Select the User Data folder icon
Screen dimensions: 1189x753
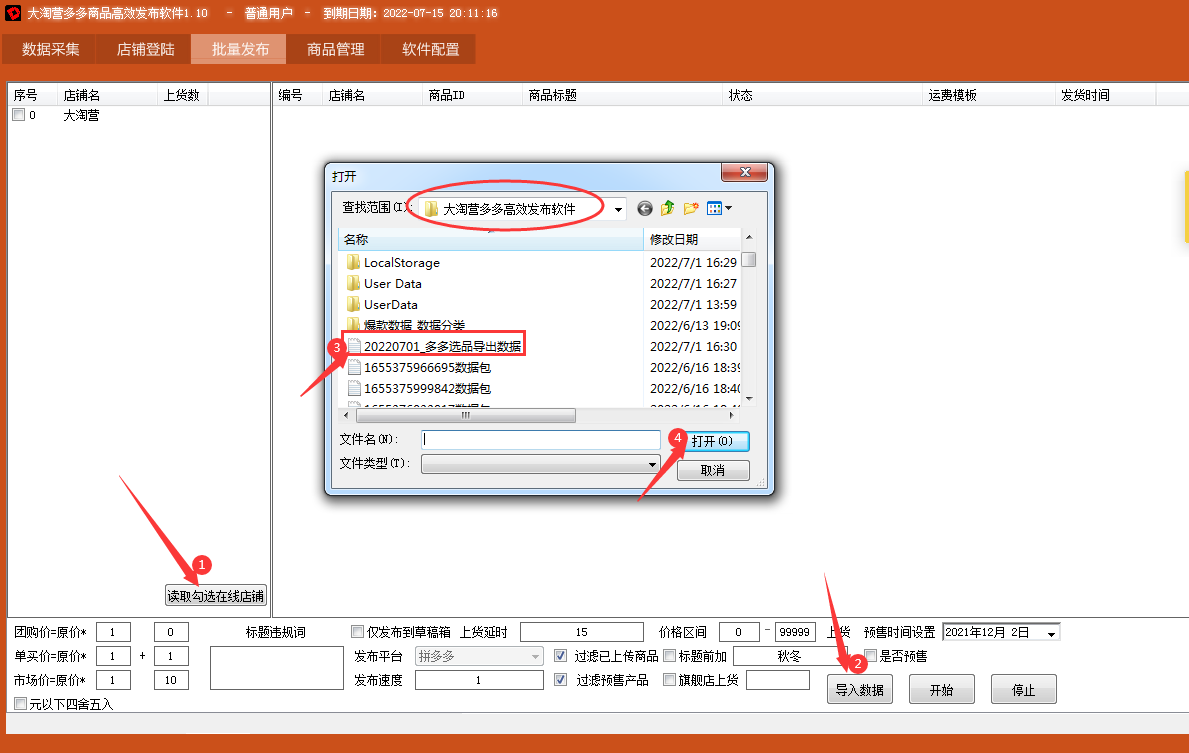pos(353,284)
